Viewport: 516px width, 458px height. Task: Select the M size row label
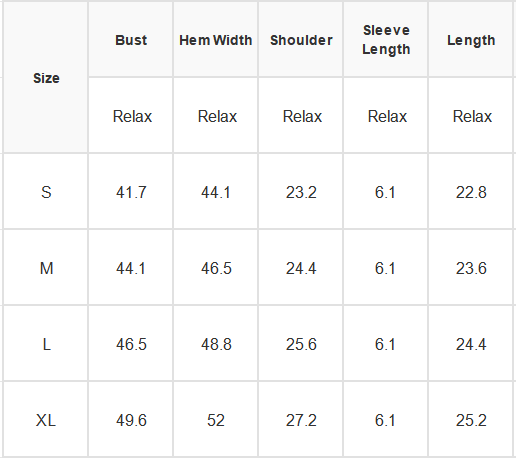[x=46, y=268]
